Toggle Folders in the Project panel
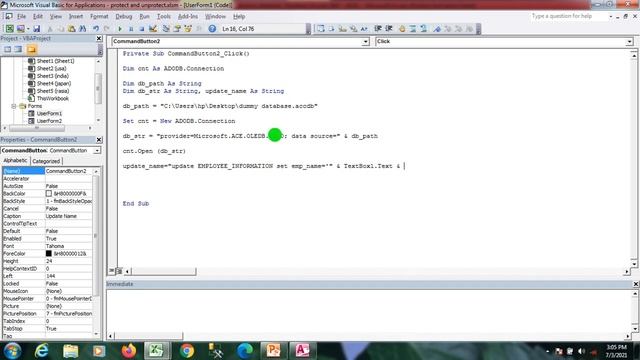 pos(32,49)
